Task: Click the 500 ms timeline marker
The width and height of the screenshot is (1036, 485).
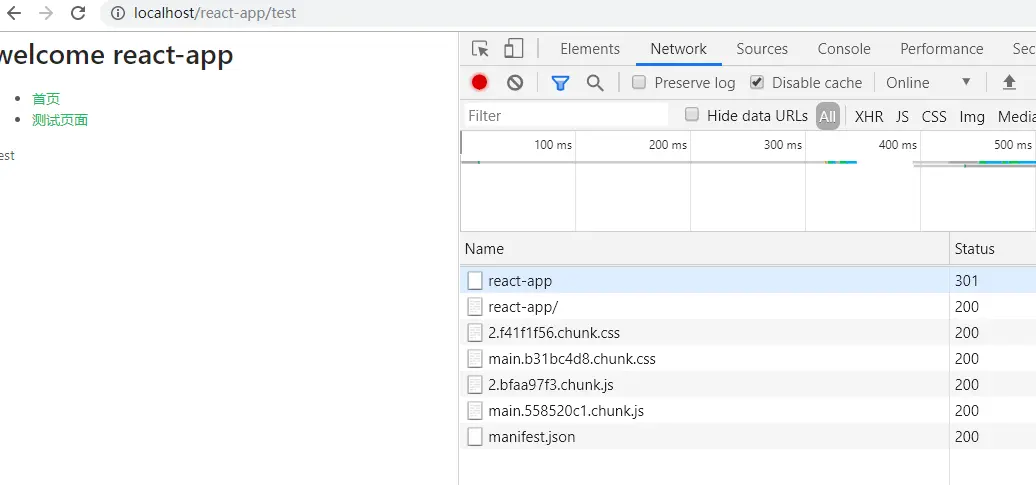Action: [x=1013, y=145]
